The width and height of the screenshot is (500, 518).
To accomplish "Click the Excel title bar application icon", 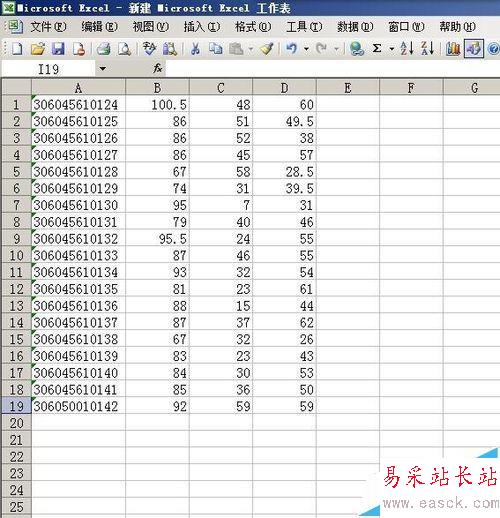I will point(7,8).
